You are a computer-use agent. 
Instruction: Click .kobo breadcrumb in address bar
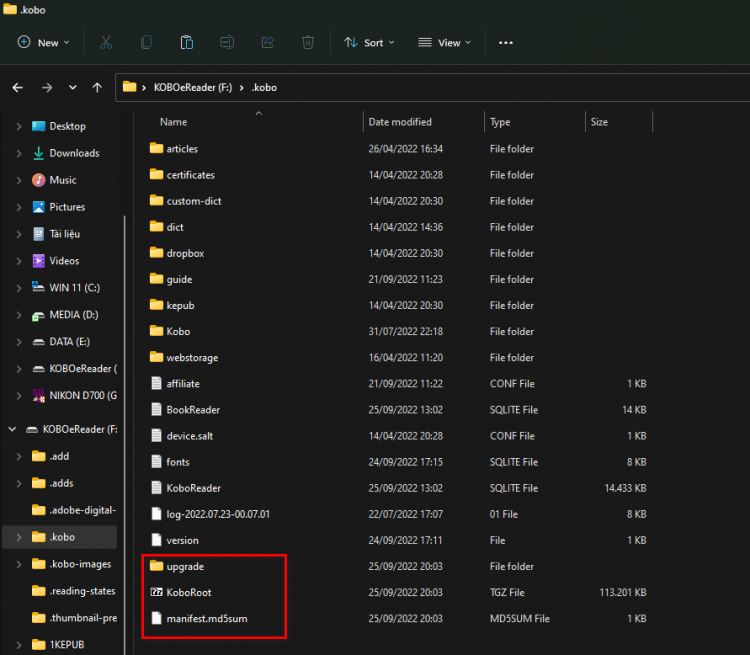[x=264, y=88]
